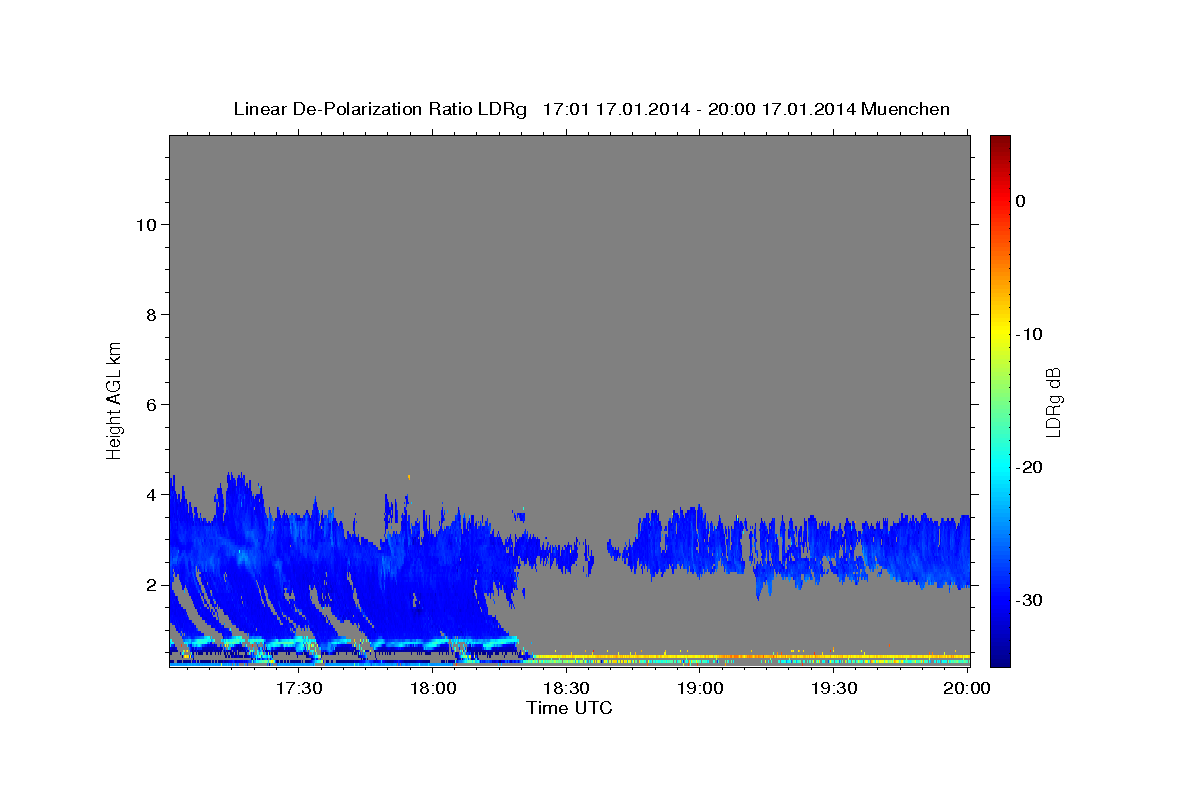Image resolution: width=1200 pixels, height=800 pixels.
Task: Click the yellow band of the colorbar
Action: tap(1000, 334)
